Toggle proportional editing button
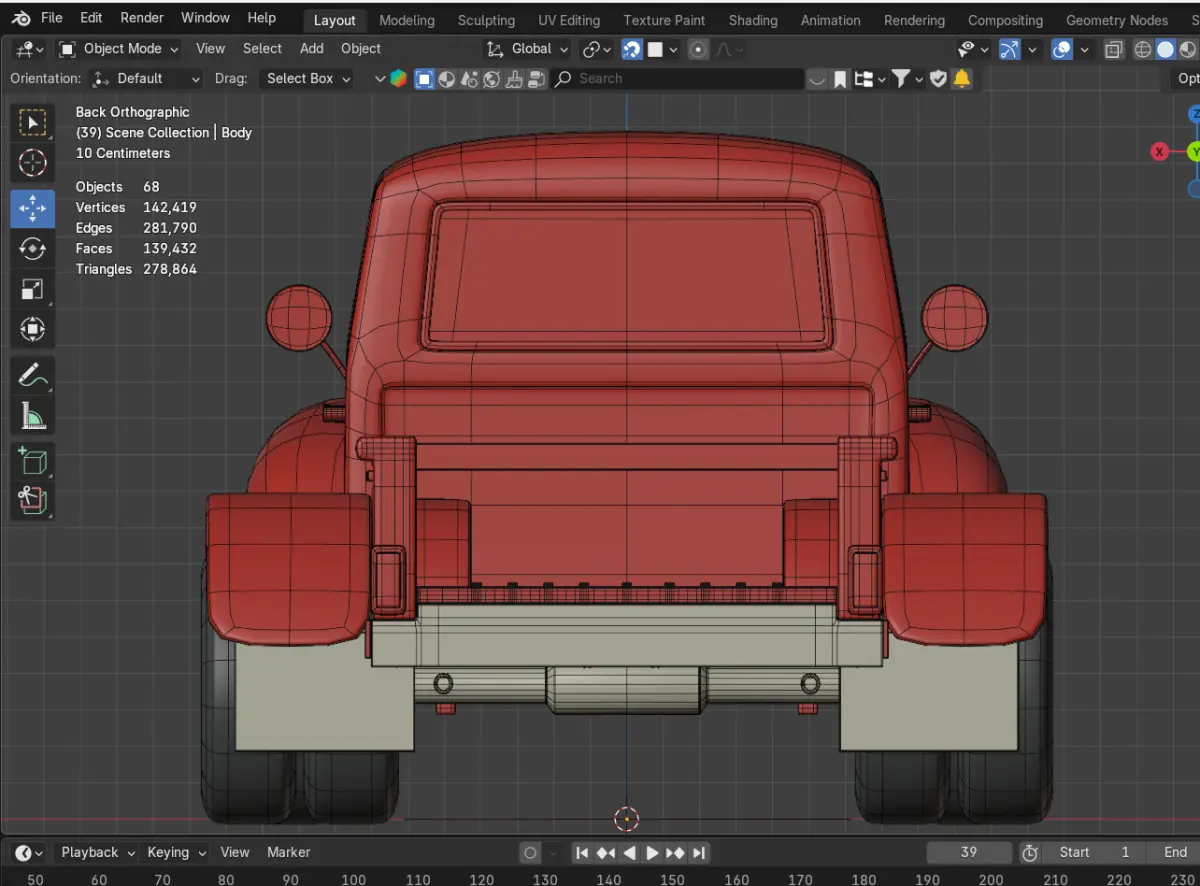 [x=699, y=49]
